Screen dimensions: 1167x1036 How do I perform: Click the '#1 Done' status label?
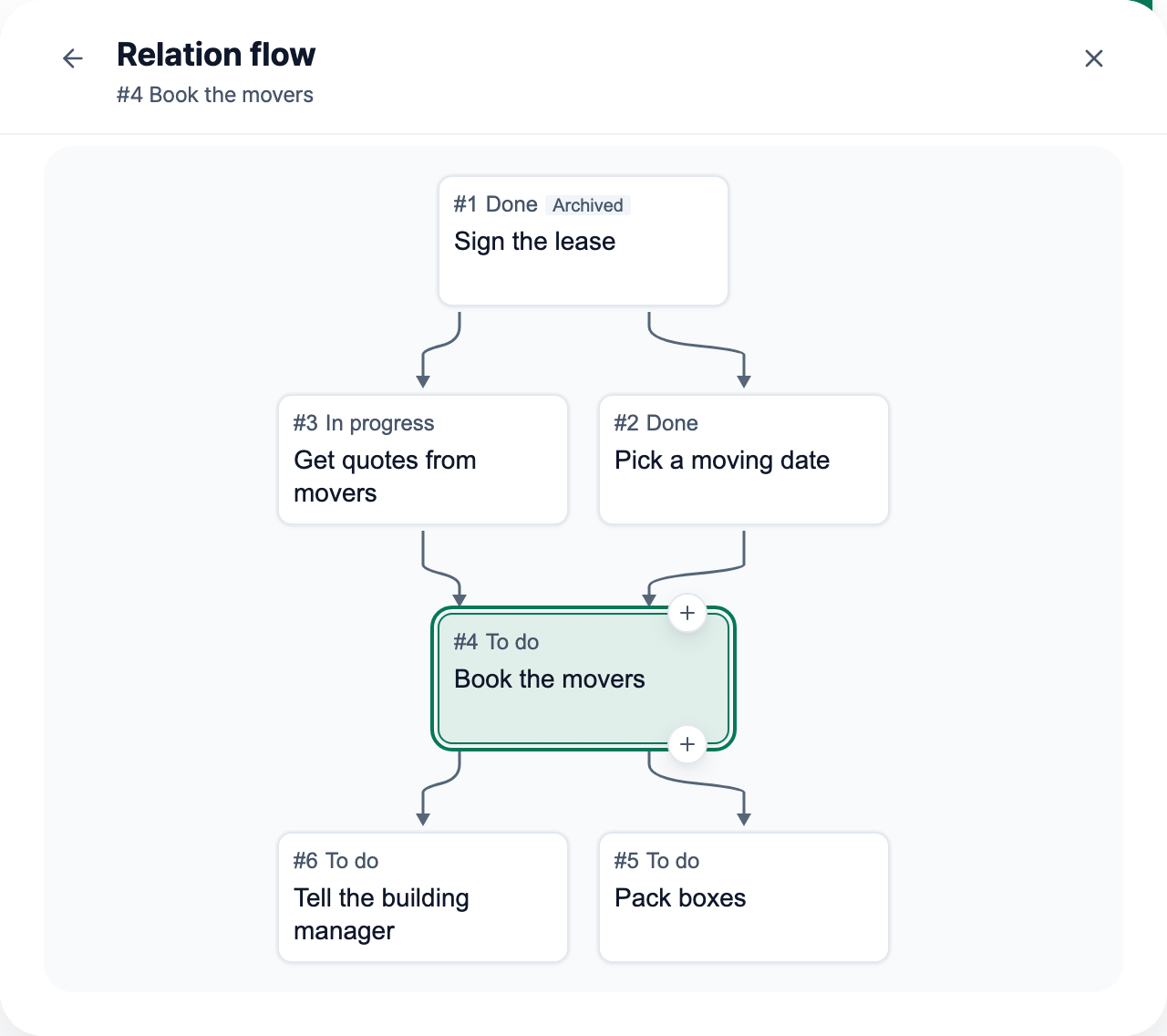[x=496, y=204]
